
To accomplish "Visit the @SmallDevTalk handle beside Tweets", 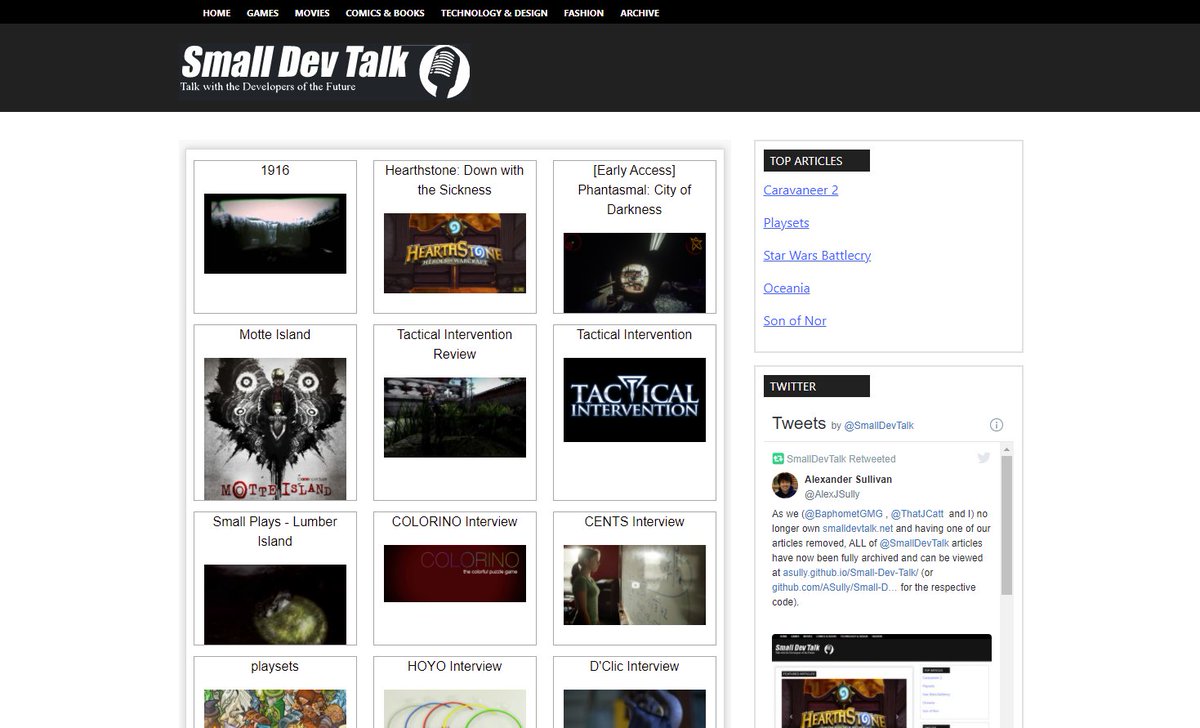I will point(879,426).
